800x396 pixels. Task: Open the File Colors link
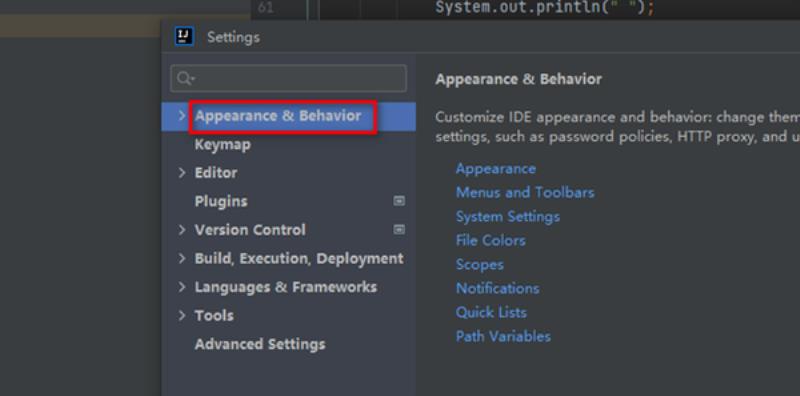(490, 241)
